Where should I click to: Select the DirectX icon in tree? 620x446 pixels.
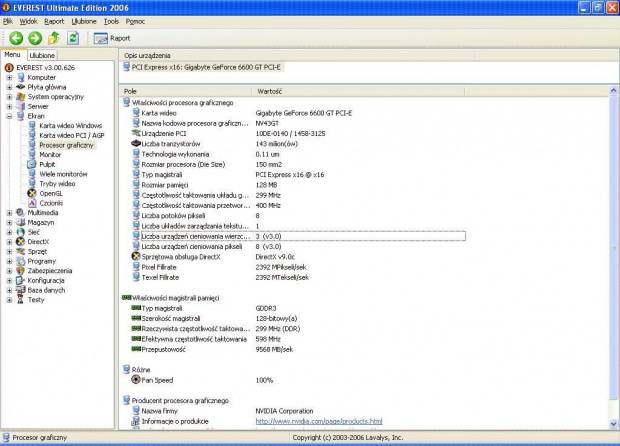tap(21, 242)
